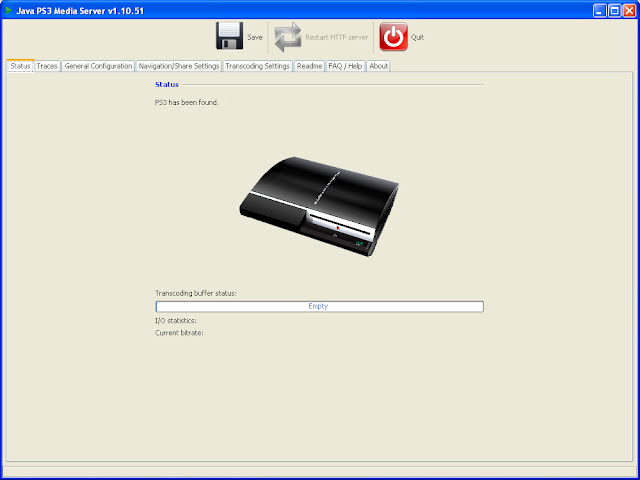Viewport: 640px width, 480px height.
Task: Maximize the Java PS3 Media Server window
Action: (614, 10)
